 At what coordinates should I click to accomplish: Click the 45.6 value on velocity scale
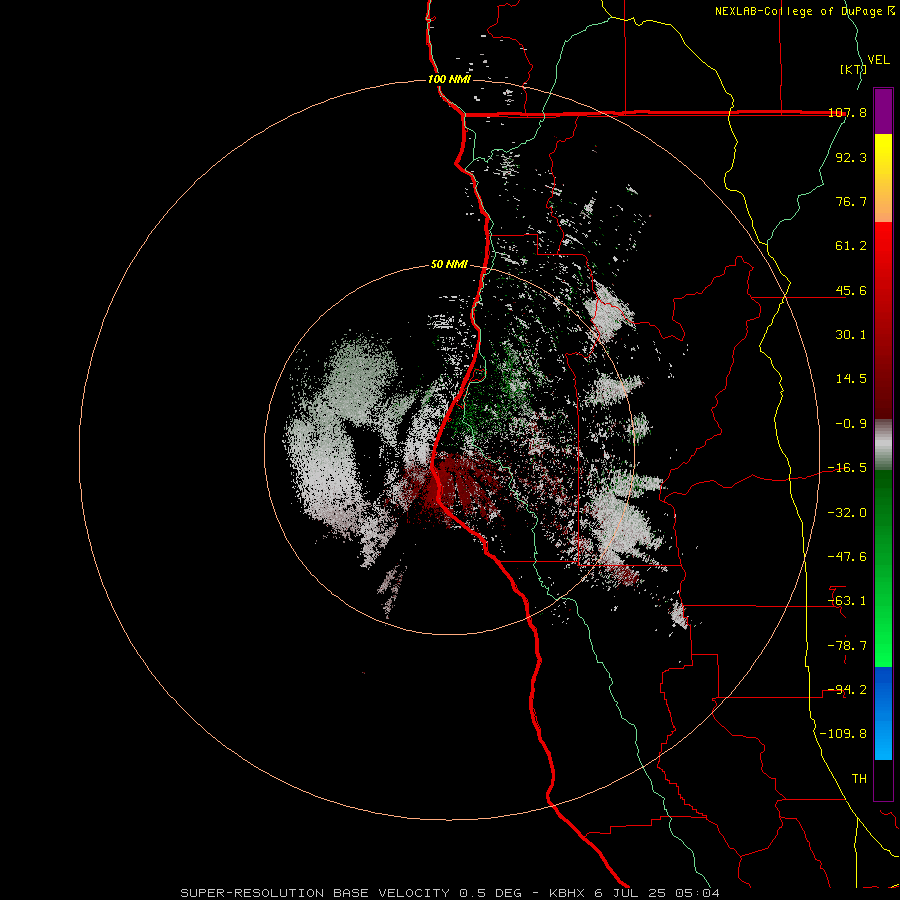[851, 290]
